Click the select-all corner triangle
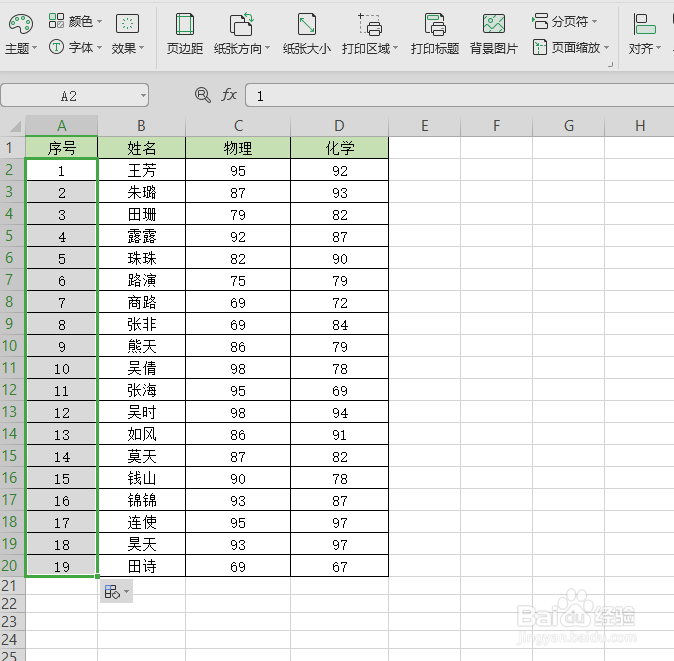Screen dimensions: 674x661 [x=15, y=126]
